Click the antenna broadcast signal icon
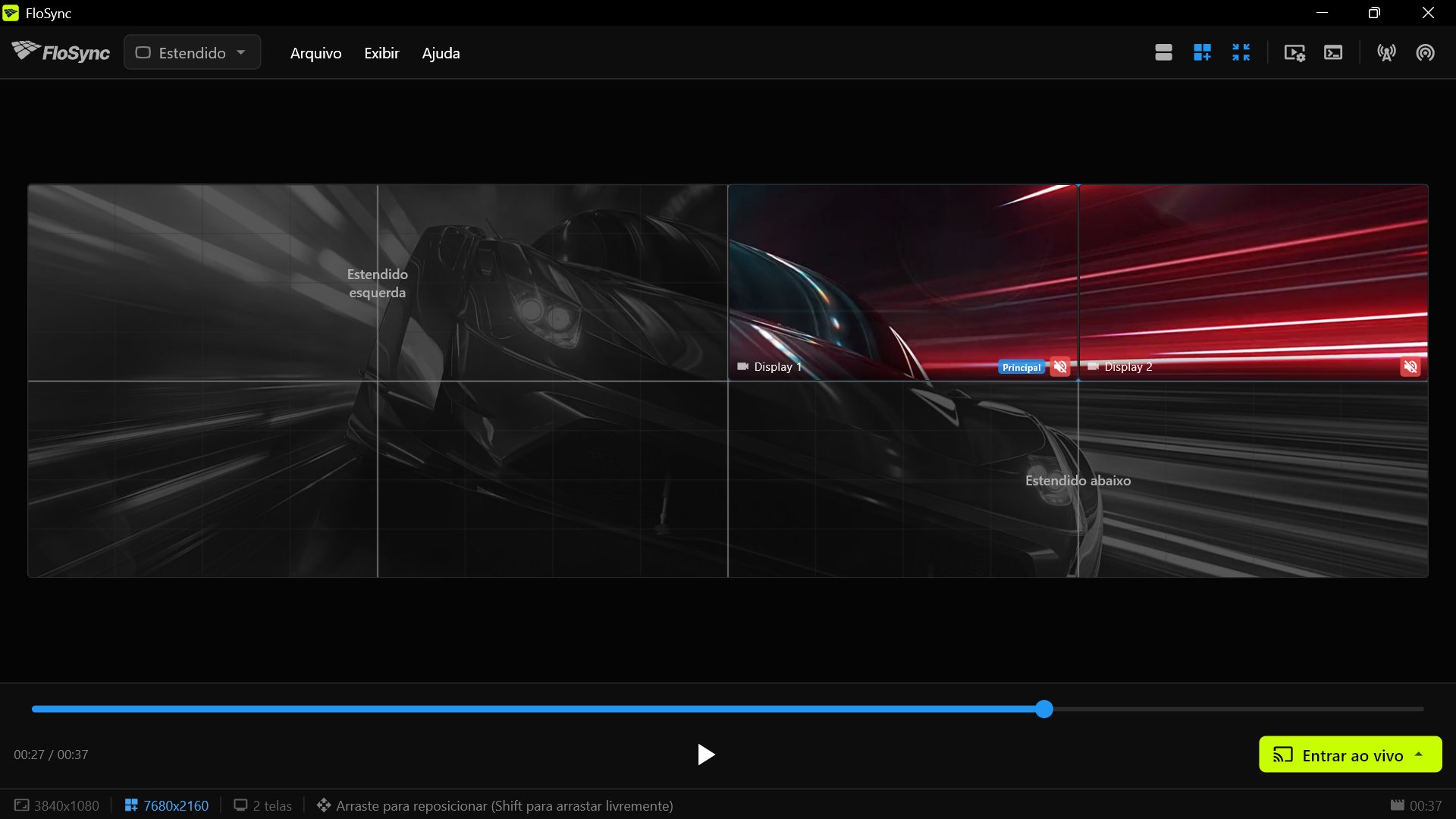1456x819 pixels. pyautogui.click(x=1386, y=52)
